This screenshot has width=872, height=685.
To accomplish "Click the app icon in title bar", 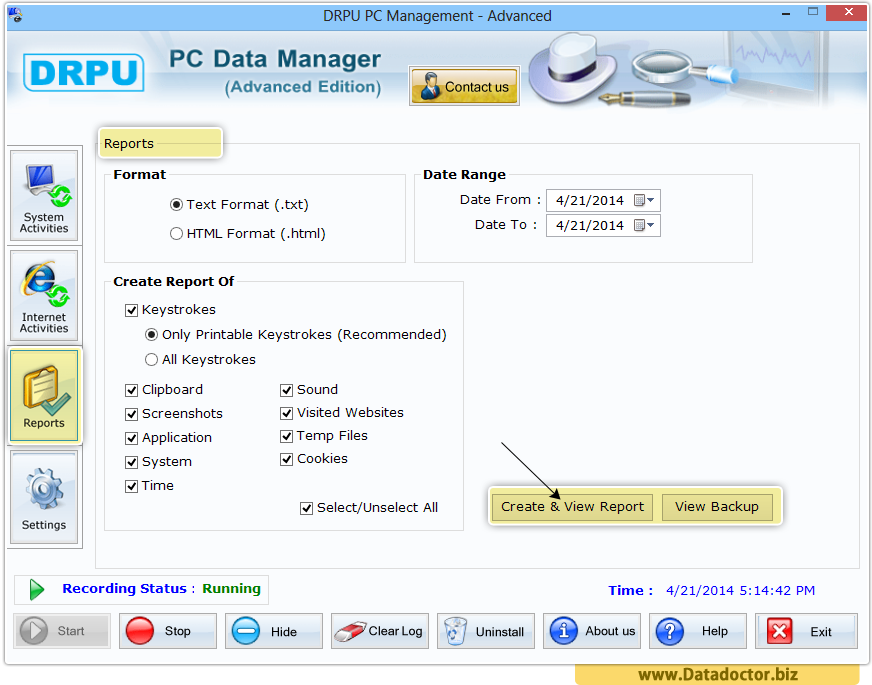I will click(16, 14).
